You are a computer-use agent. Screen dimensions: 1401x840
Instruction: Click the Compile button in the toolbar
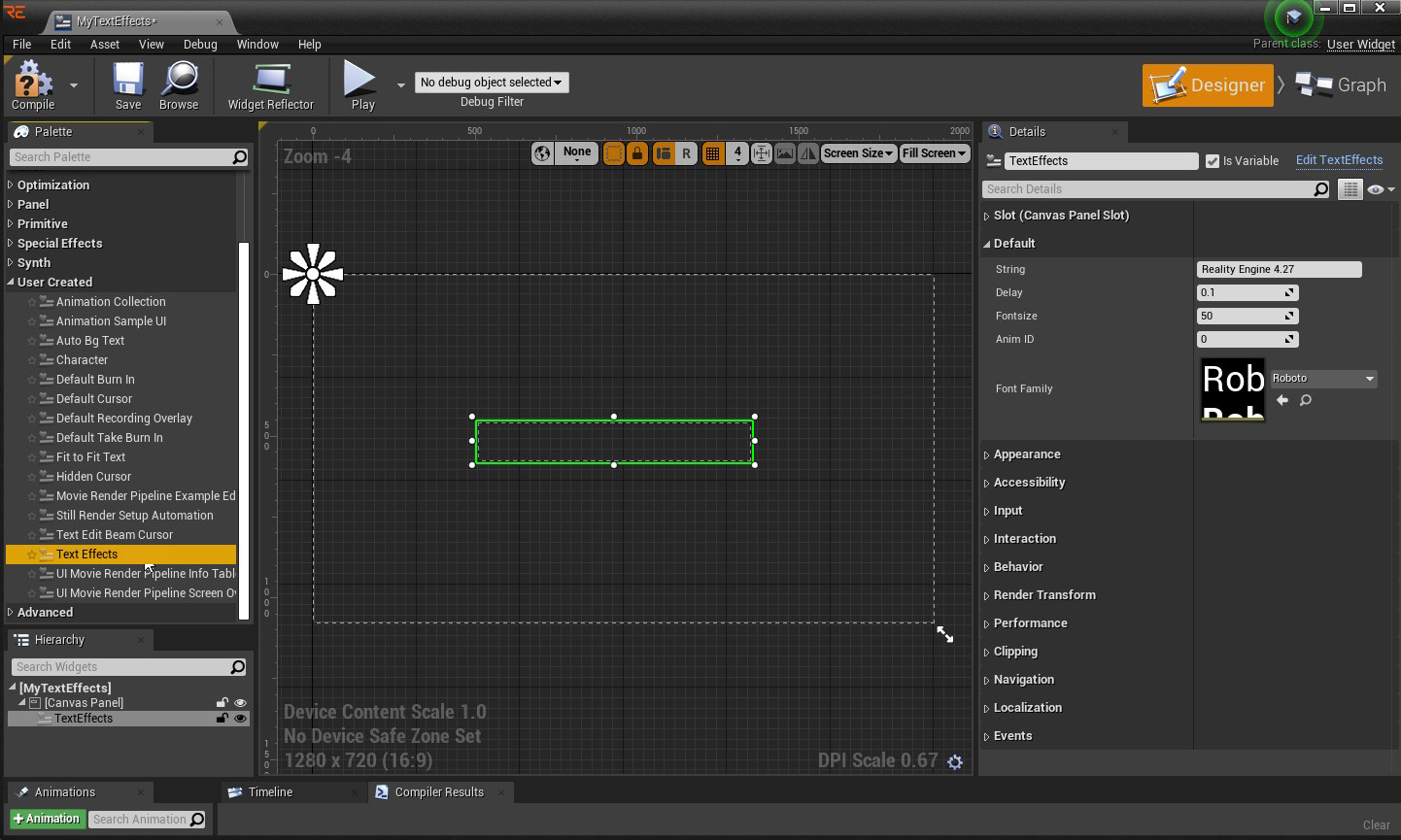(33, 85)
